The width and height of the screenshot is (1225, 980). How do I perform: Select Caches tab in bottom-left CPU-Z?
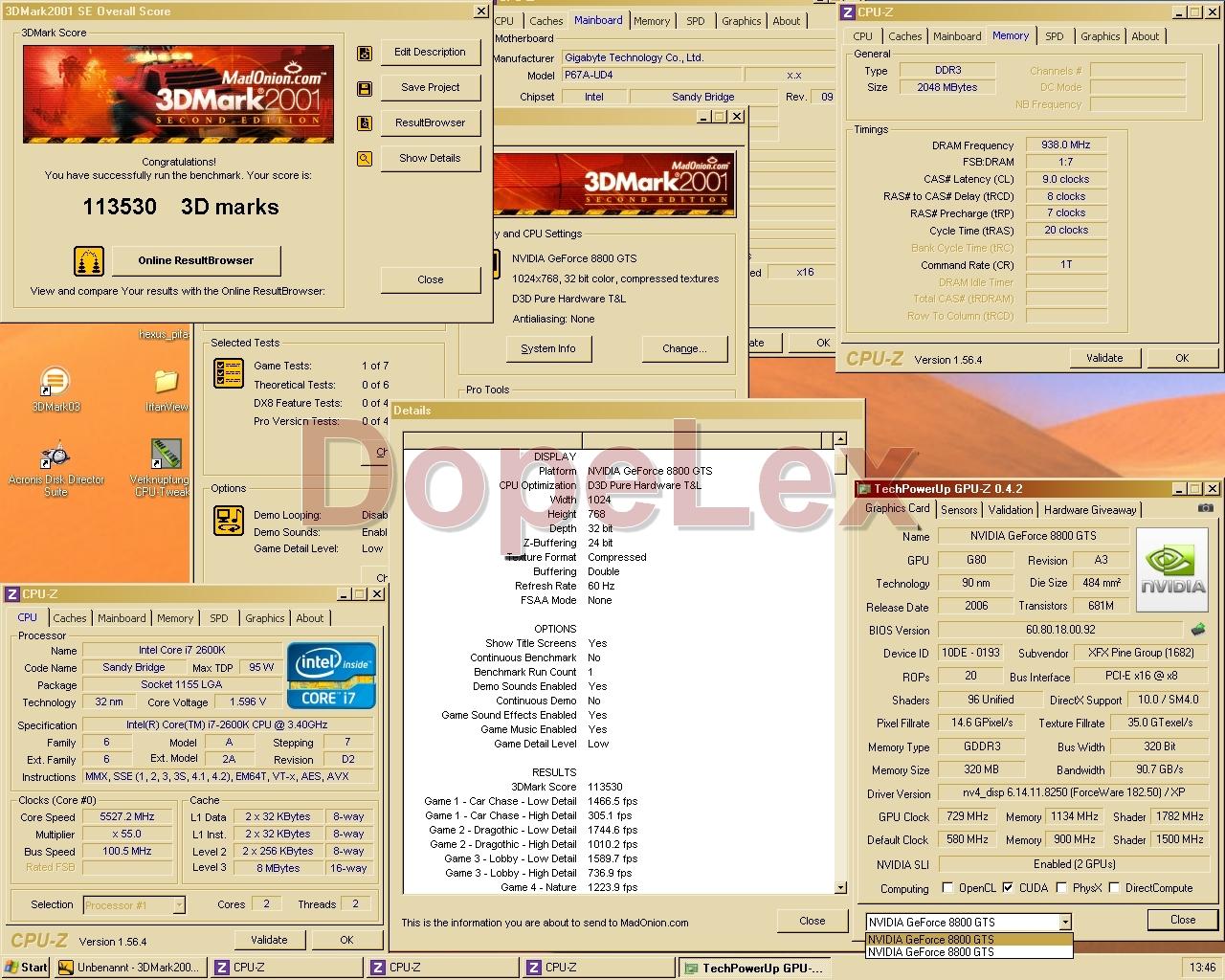pyautogui.click(x=70, y=618)
